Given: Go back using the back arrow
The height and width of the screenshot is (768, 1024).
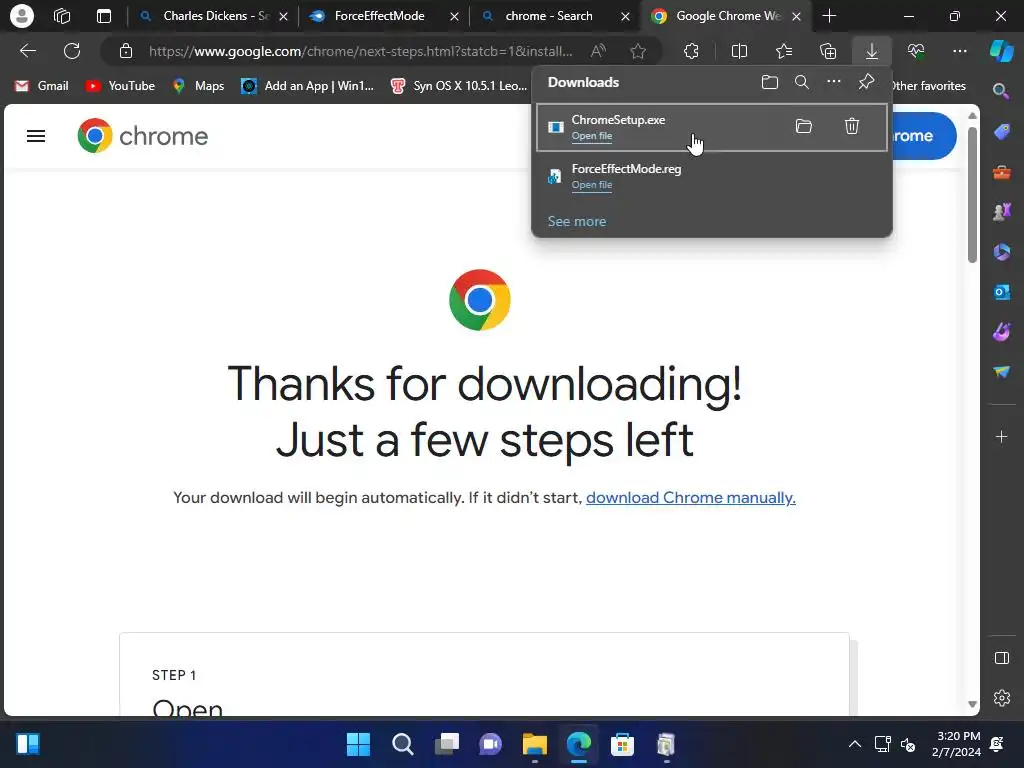Looking at the screenshot, I should coord(28,51).
